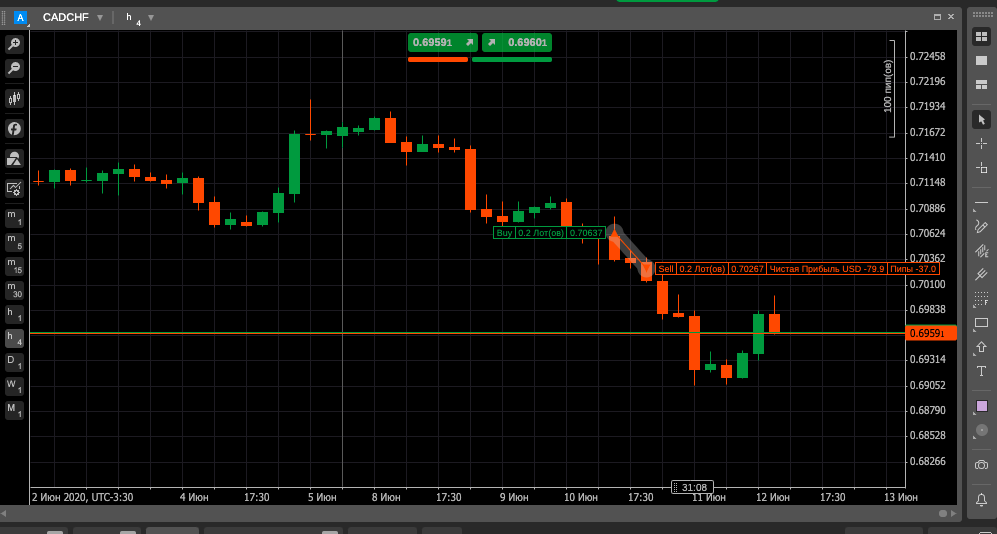Image resolution: width=997 pixels, height=534 pixels.
Task: Zoom in on the chart with the magnifier plus
Action: click(14, 44)
